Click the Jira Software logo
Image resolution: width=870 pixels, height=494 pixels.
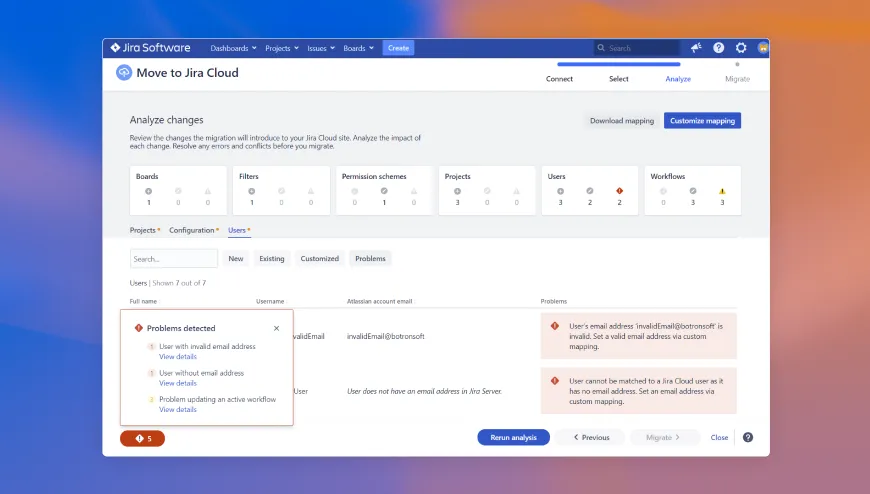(x=152, y=48)
